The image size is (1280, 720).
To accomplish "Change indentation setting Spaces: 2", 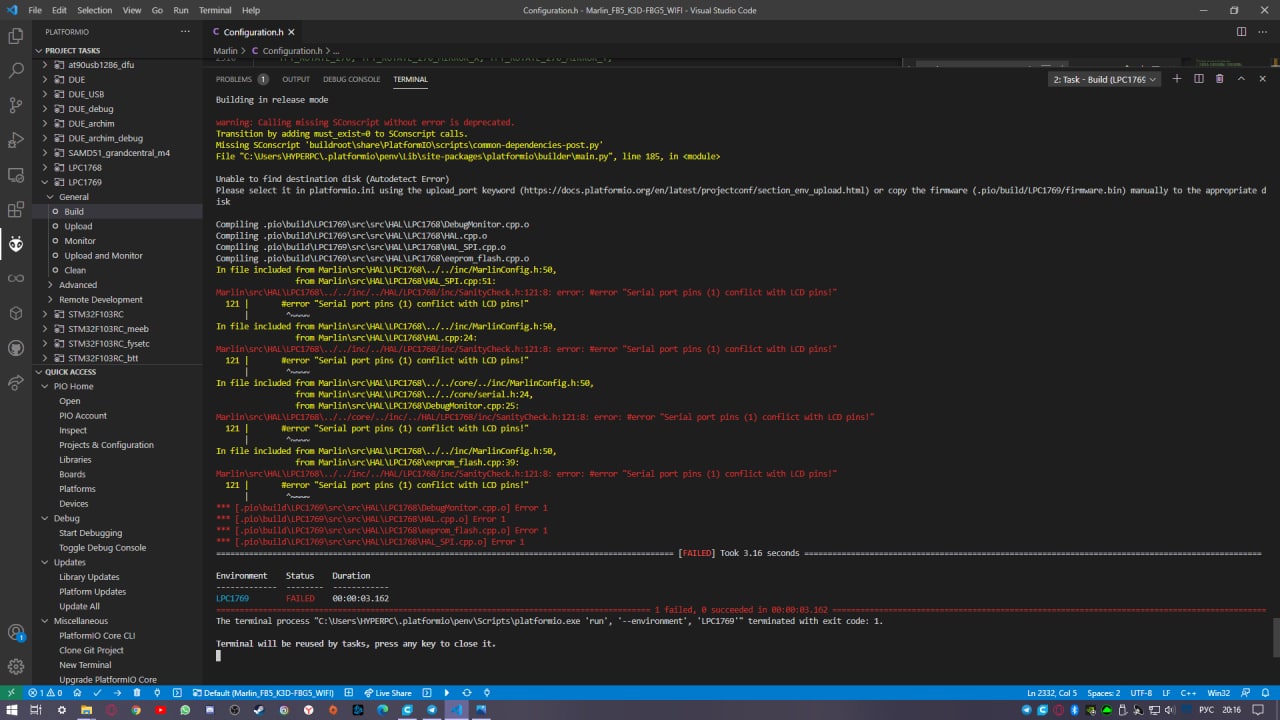I will pyautogui.click(x=1104, y=693).
